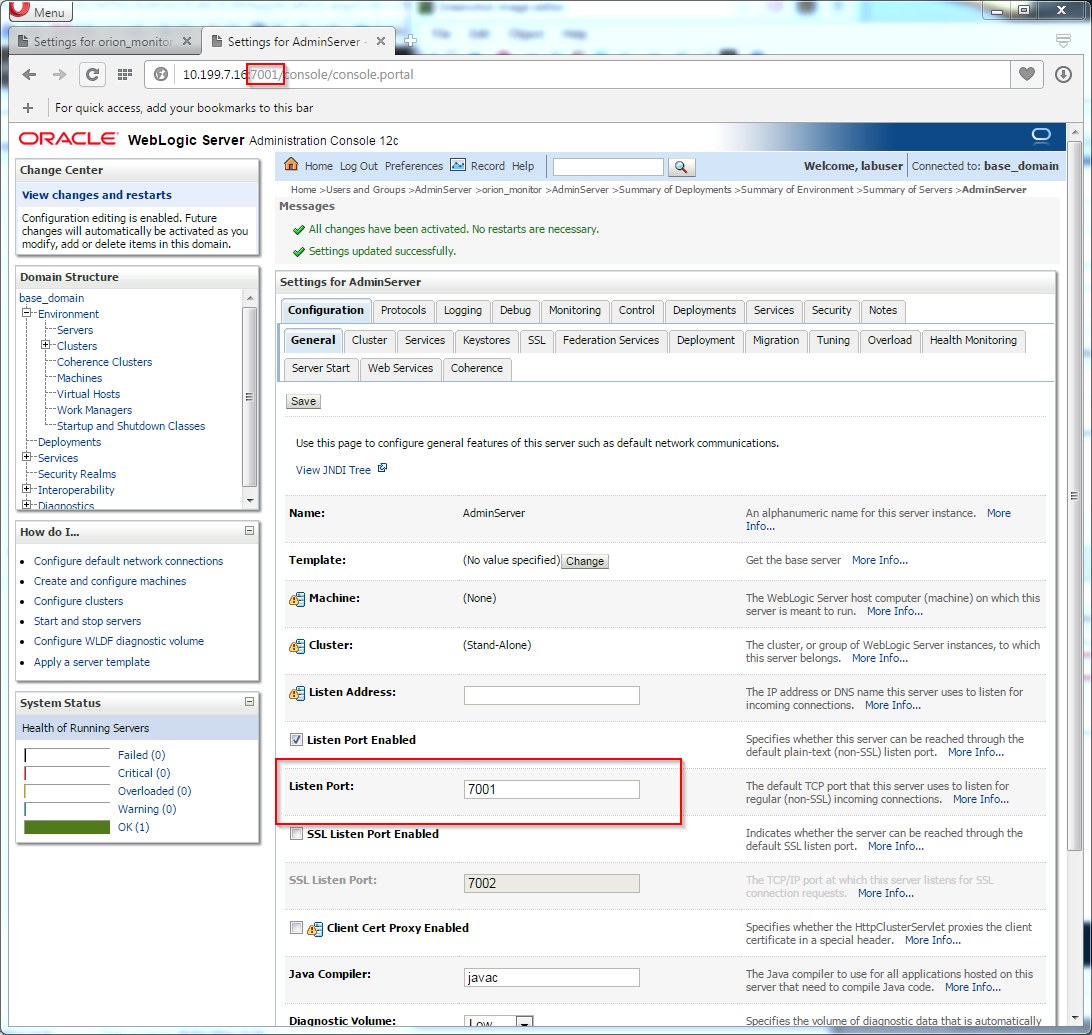The image size is (1092, 1035).
Task: Open Preferences in console toolbar
Action: pos(414,166)
